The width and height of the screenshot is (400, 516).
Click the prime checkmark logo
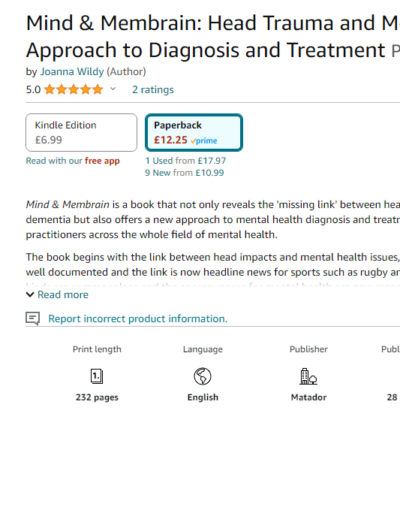point(204,141)
